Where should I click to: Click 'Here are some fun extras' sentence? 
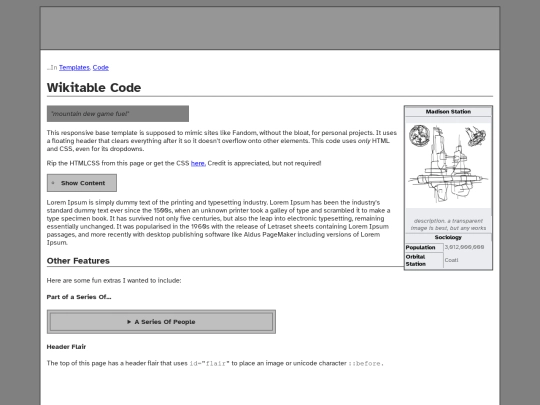point(114,280)
